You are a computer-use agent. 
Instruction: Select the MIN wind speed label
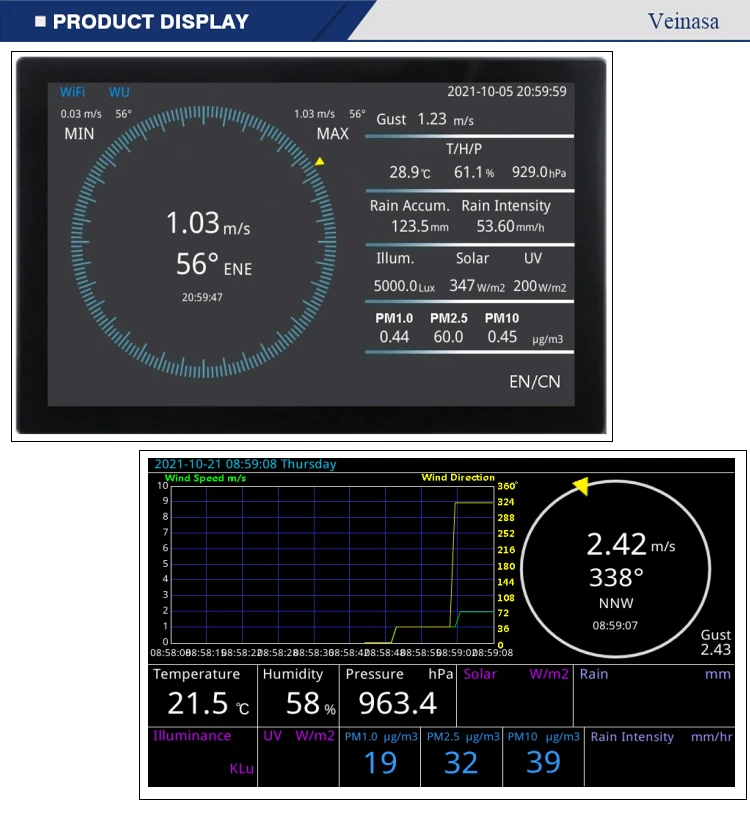[x=79, y=134]
